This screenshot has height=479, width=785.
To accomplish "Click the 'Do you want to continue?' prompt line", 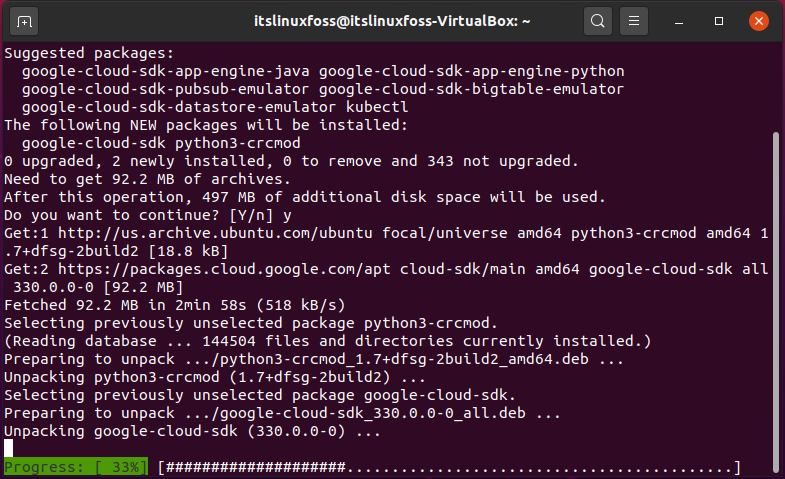I will tap(148, 215).
